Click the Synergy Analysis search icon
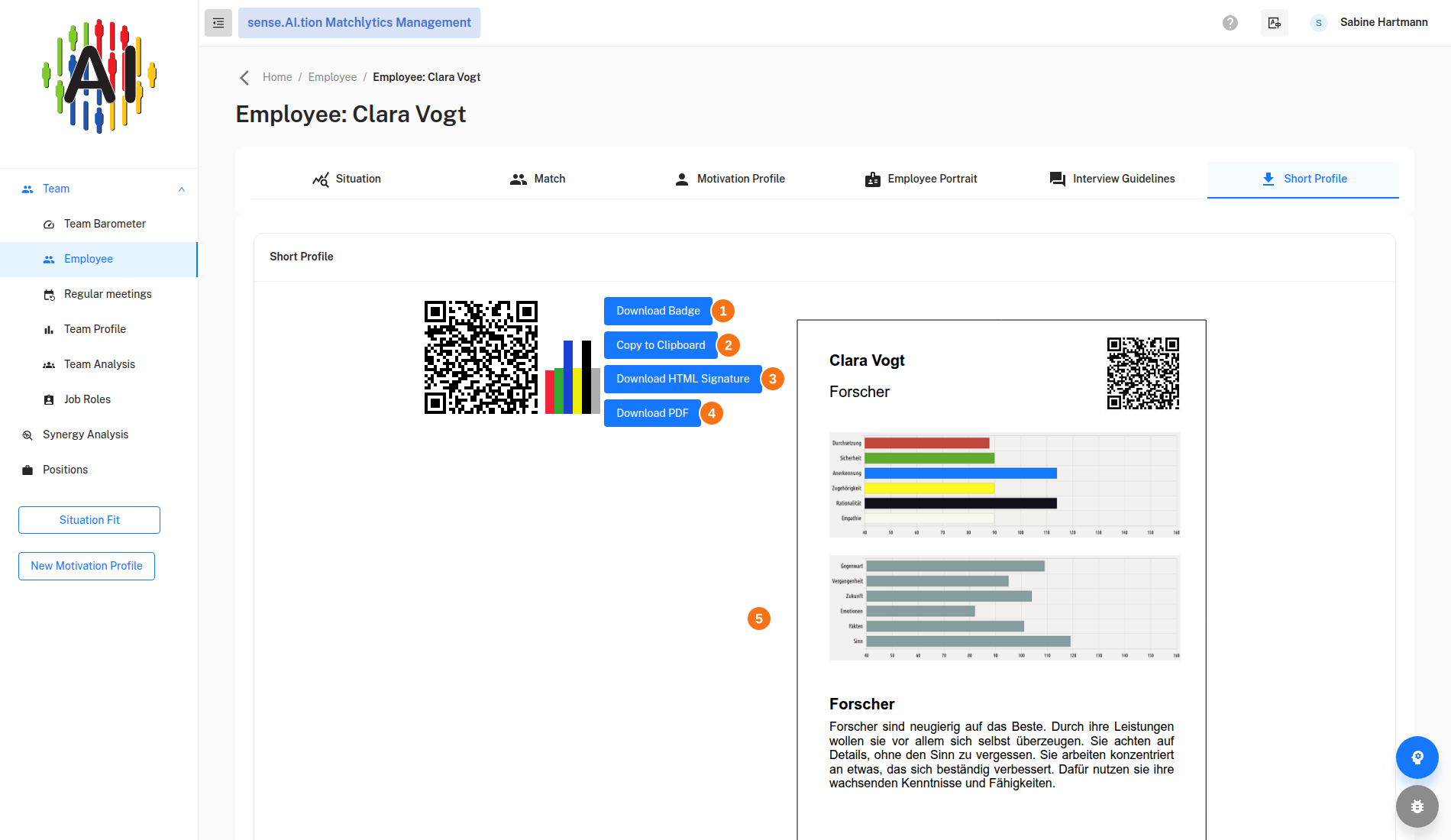 coord(27,435)
